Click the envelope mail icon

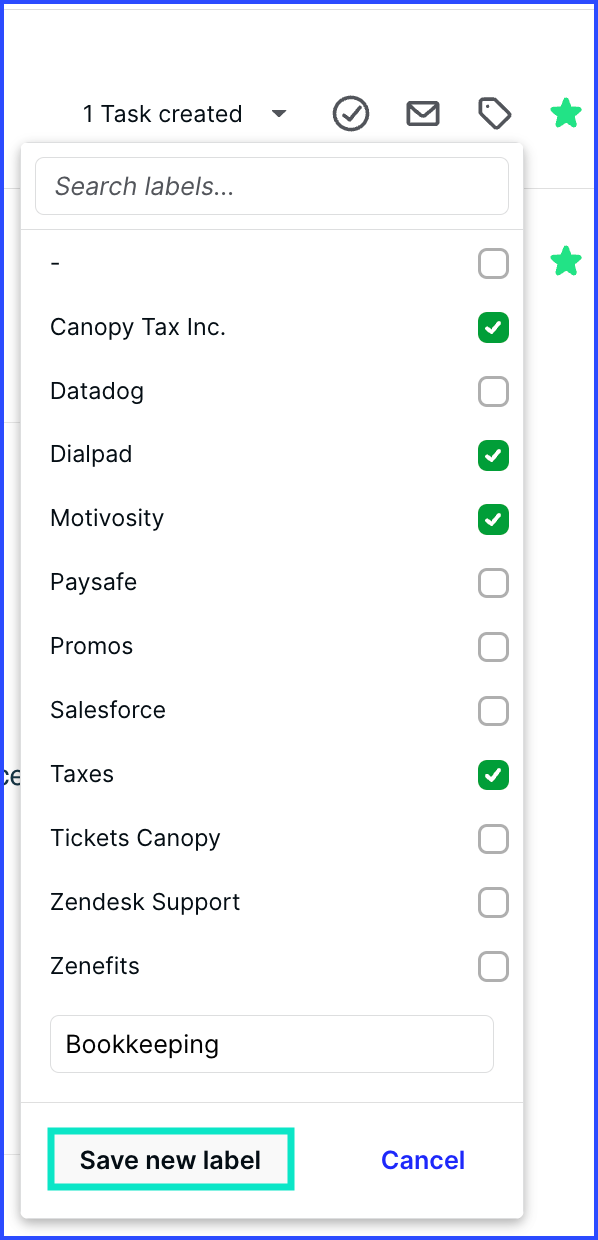423,114
